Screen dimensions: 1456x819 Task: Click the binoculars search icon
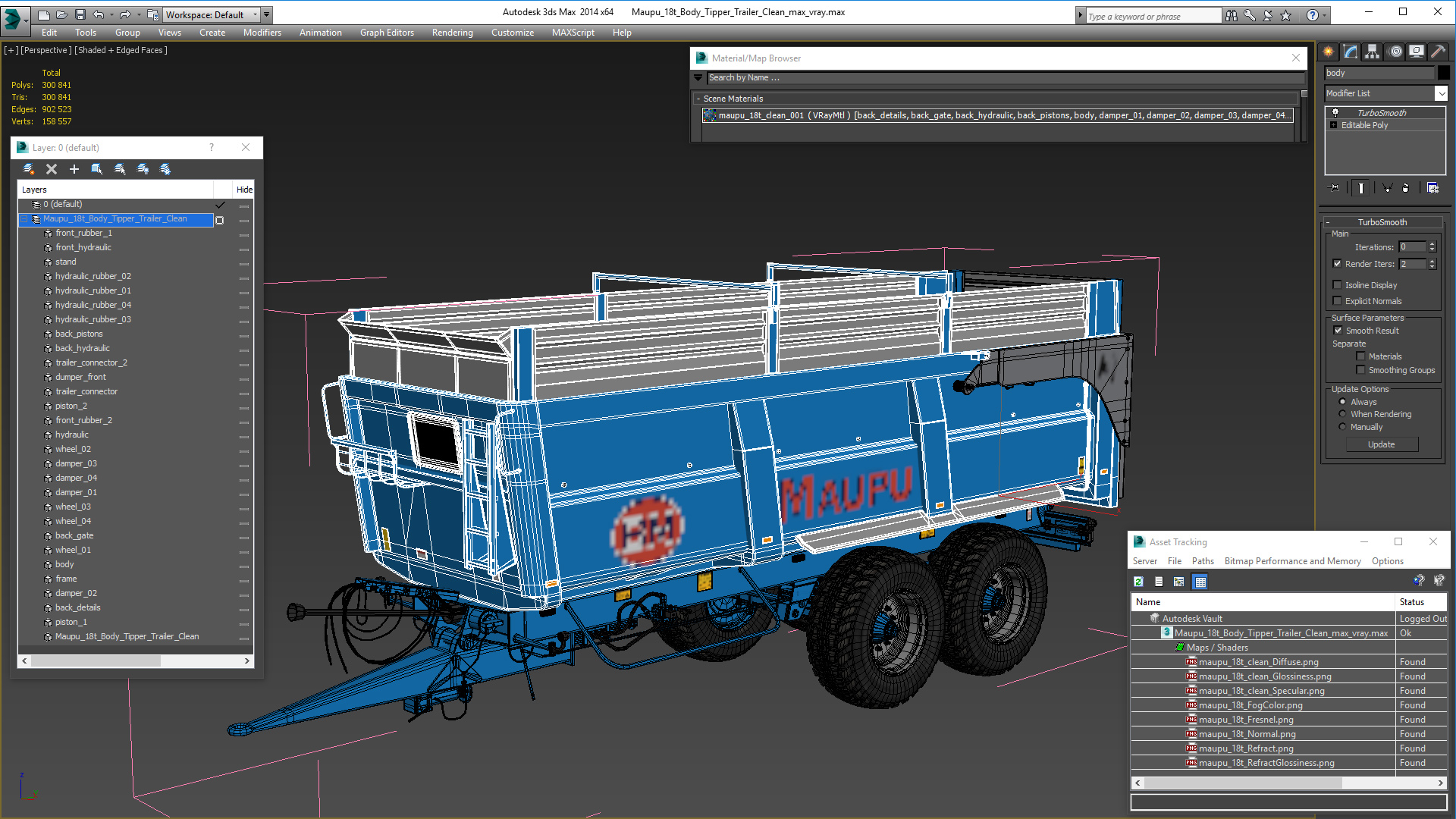coord(1232,15)
